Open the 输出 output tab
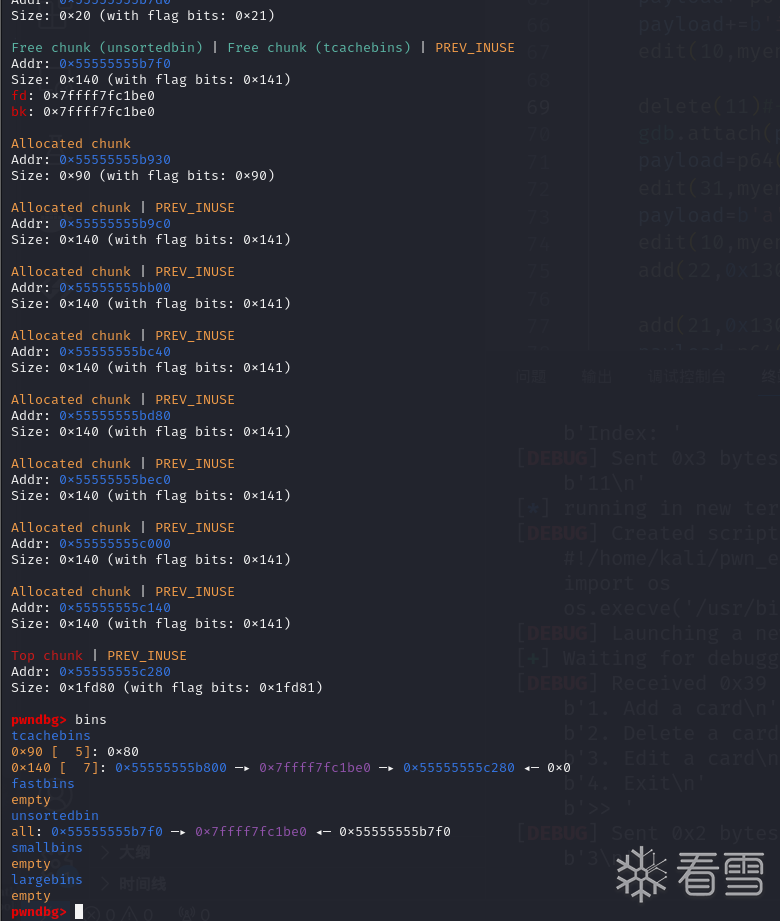The image size is (780, 921). click(x=597, y=376)
